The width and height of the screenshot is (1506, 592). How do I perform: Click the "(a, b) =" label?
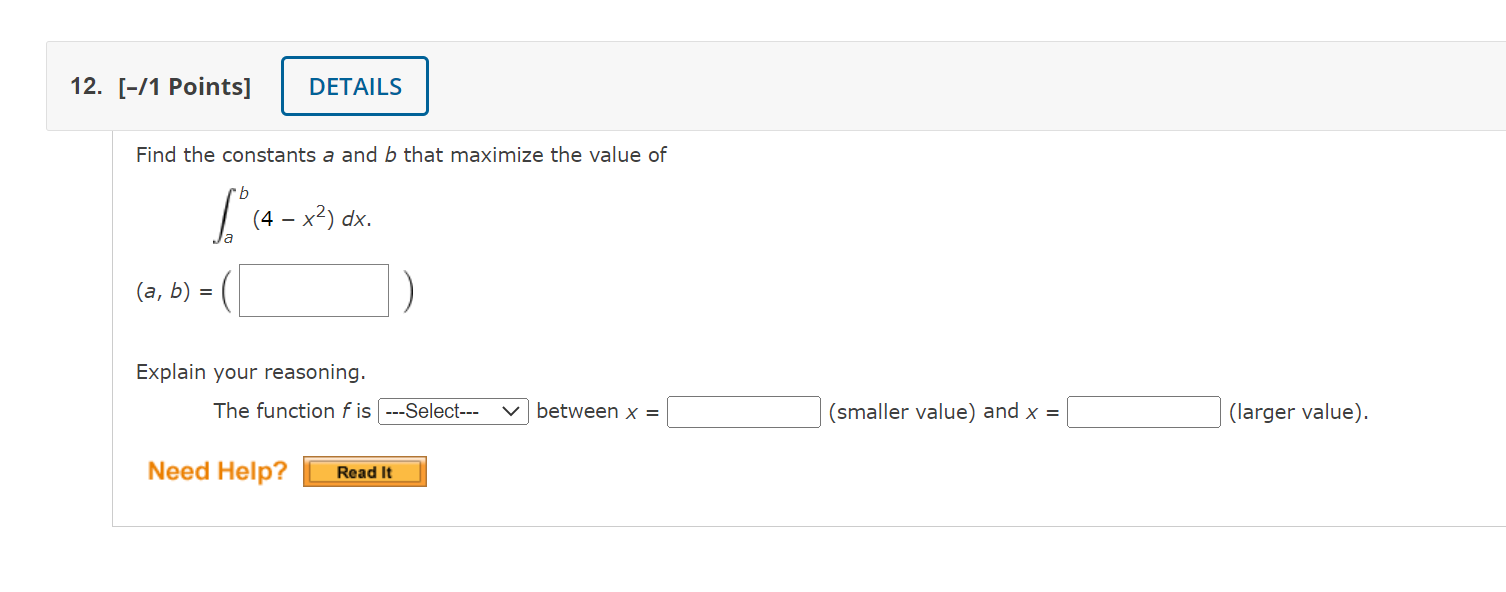click(173, 292)
